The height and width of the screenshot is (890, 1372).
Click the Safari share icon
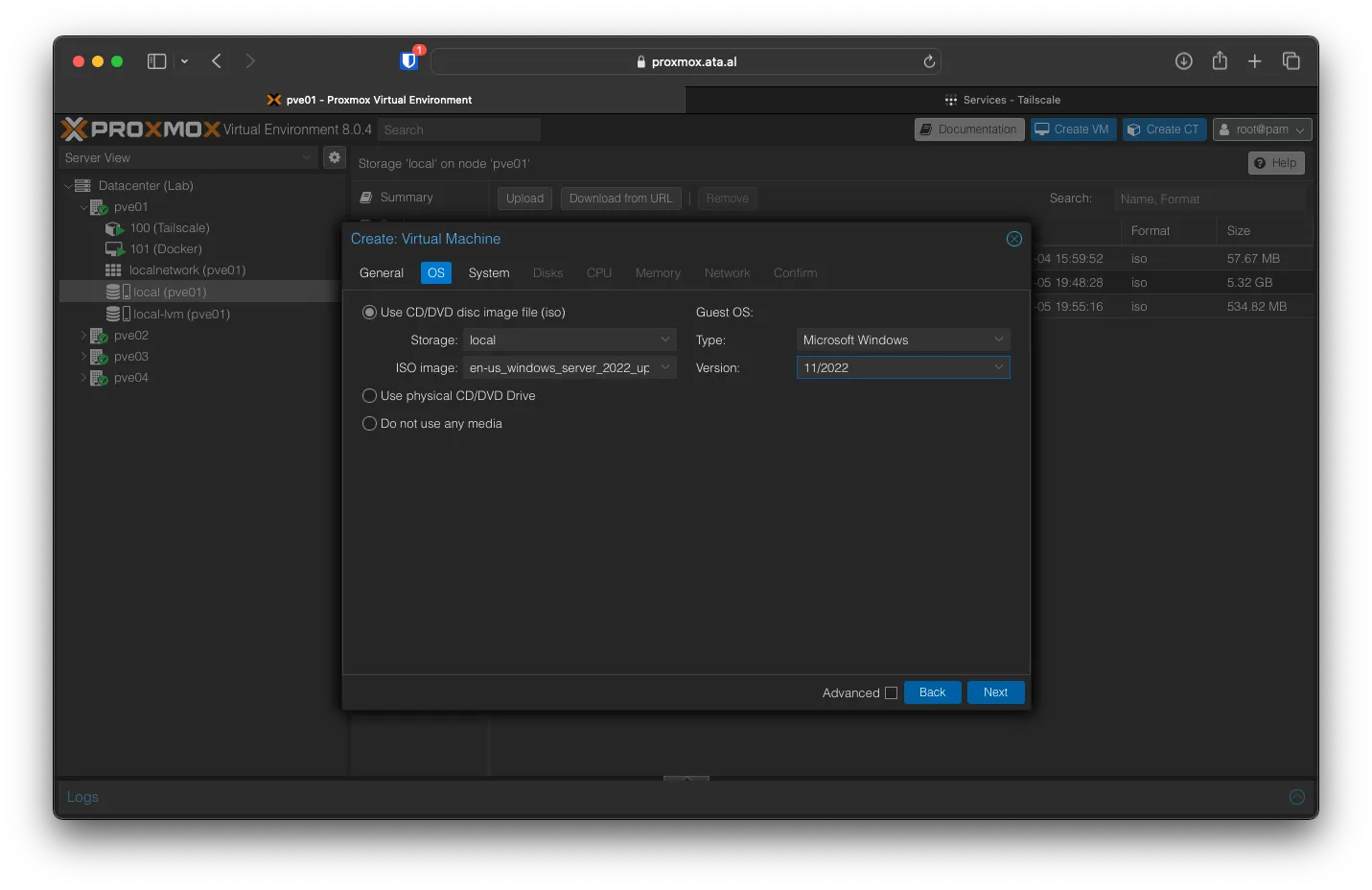pyautogui.click(x=1220, y=60)
